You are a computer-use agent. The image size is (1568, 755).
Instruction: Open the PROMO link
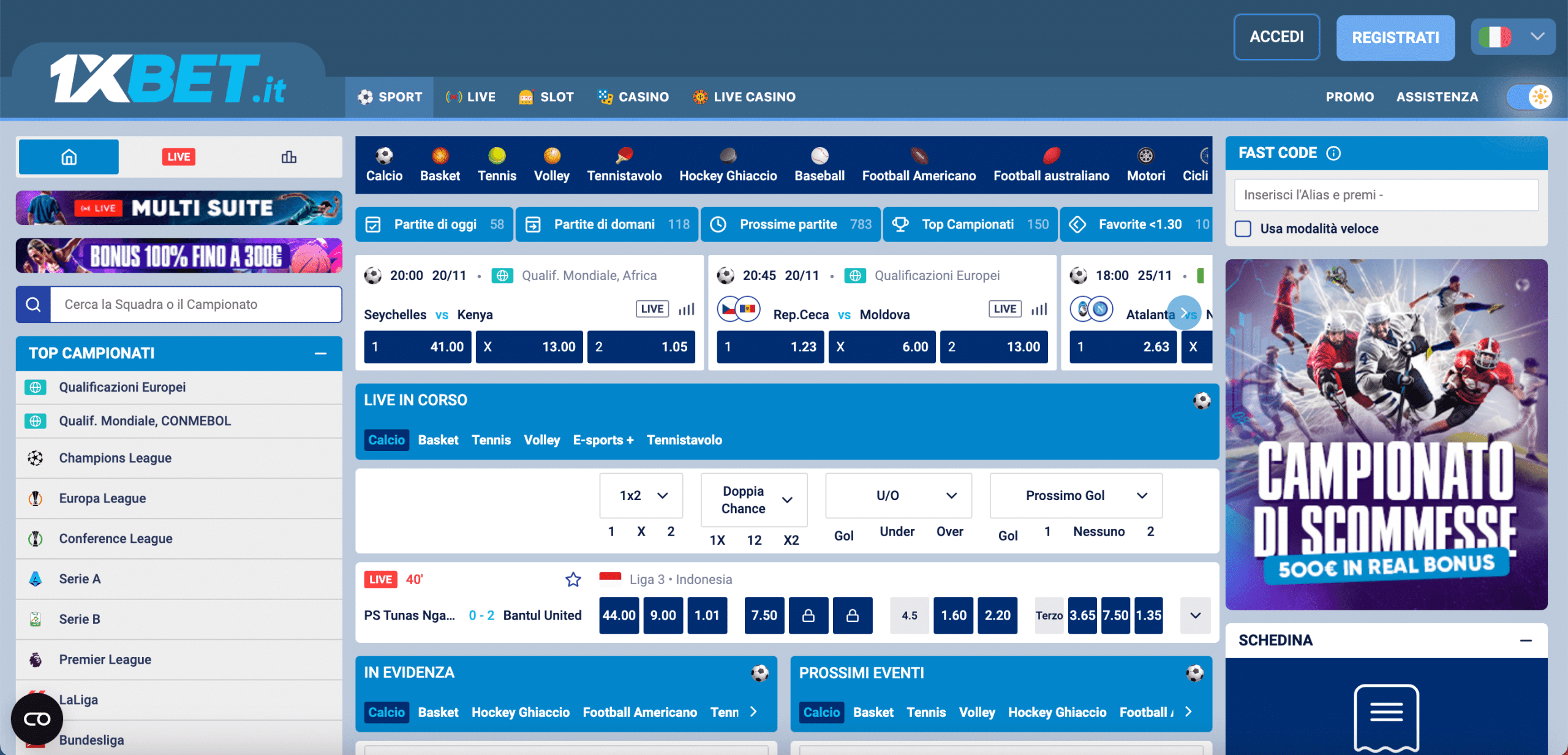click(1349, 97)
